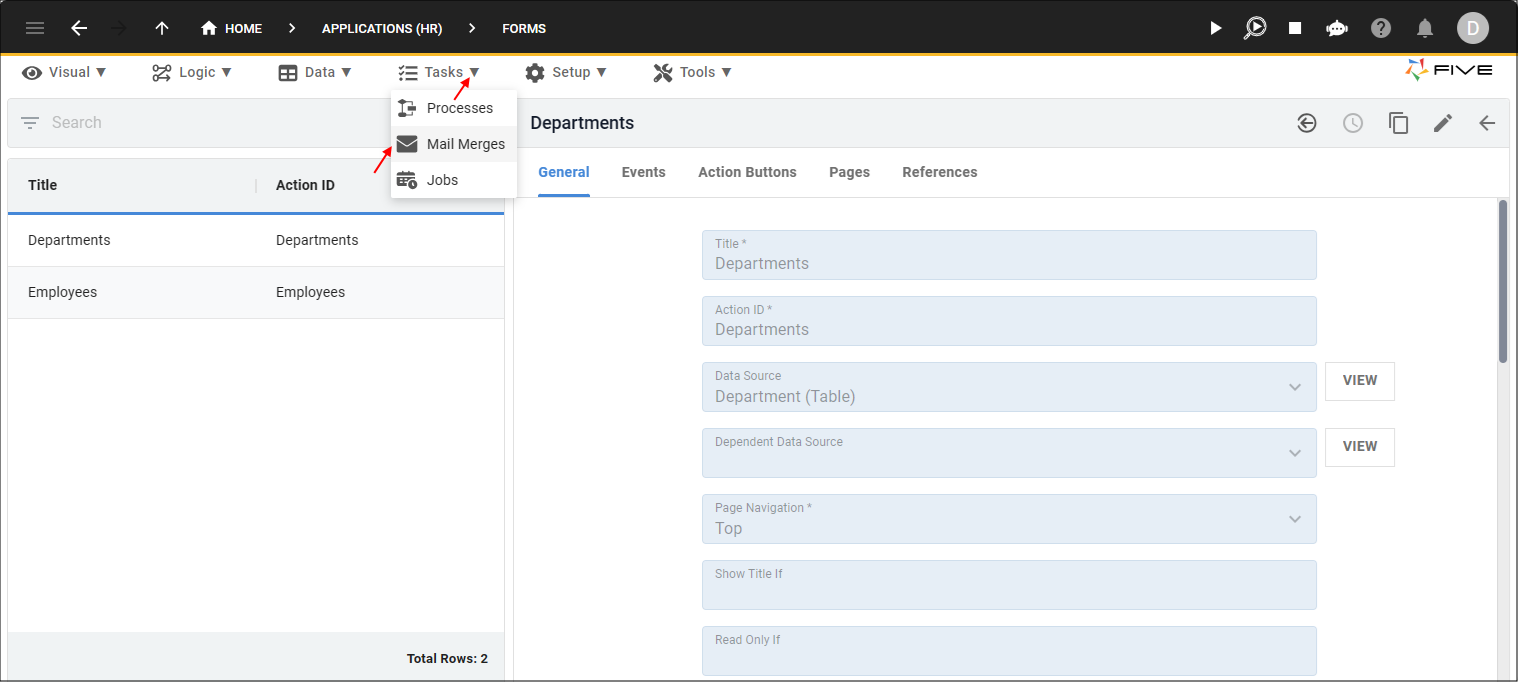Click the HOME breadcrumb link
The width and height of the screenshot is (1518, 682).
point(232,28)
